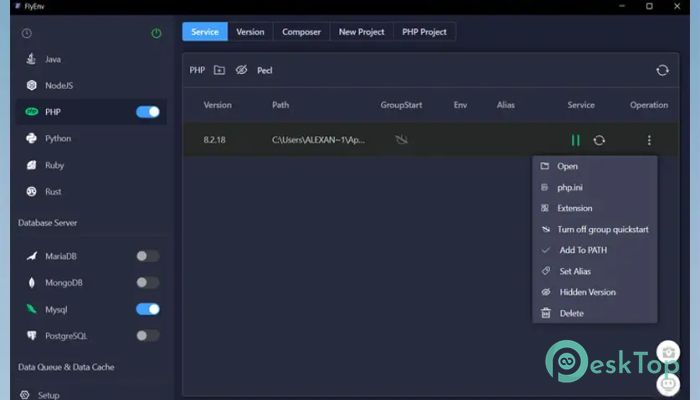Screen dimensions: 700x400
Task: Choose php.ini from the context menu
Action: 595,188
